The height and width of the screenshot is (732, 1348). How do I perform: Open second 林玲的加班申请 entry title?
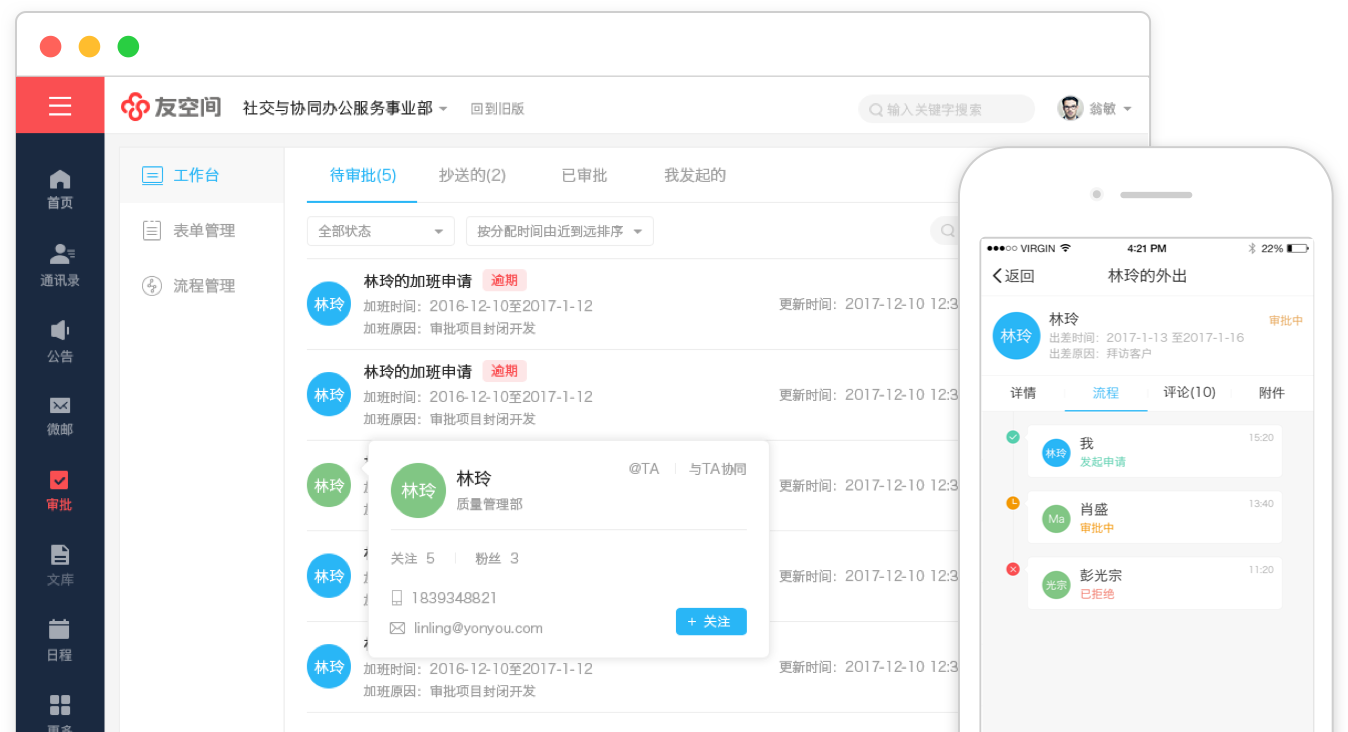(417, 372)
